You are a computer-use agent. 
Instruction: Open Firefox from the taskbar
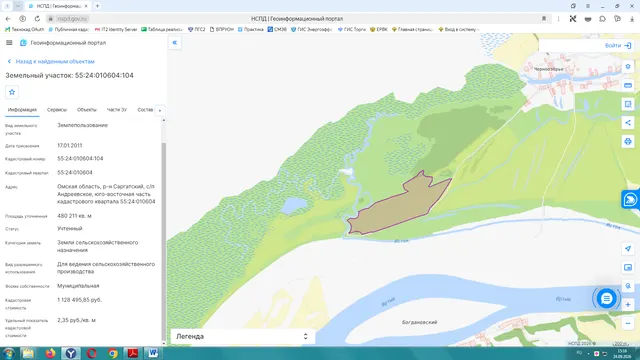[x=50, y=353]
